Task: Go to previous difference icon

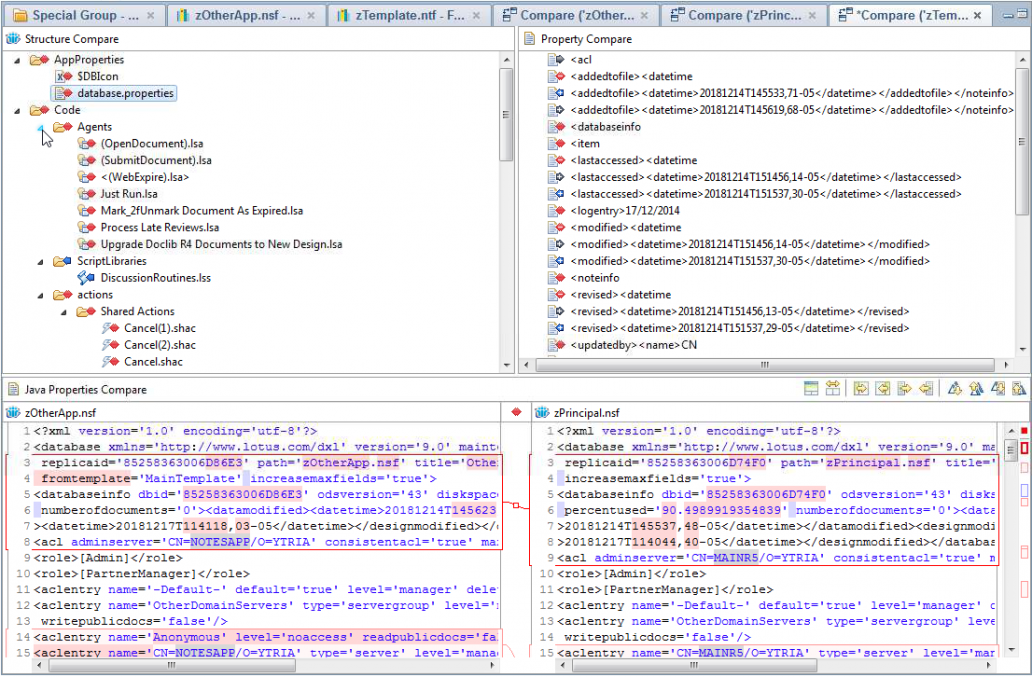Action: coord(976,388)
